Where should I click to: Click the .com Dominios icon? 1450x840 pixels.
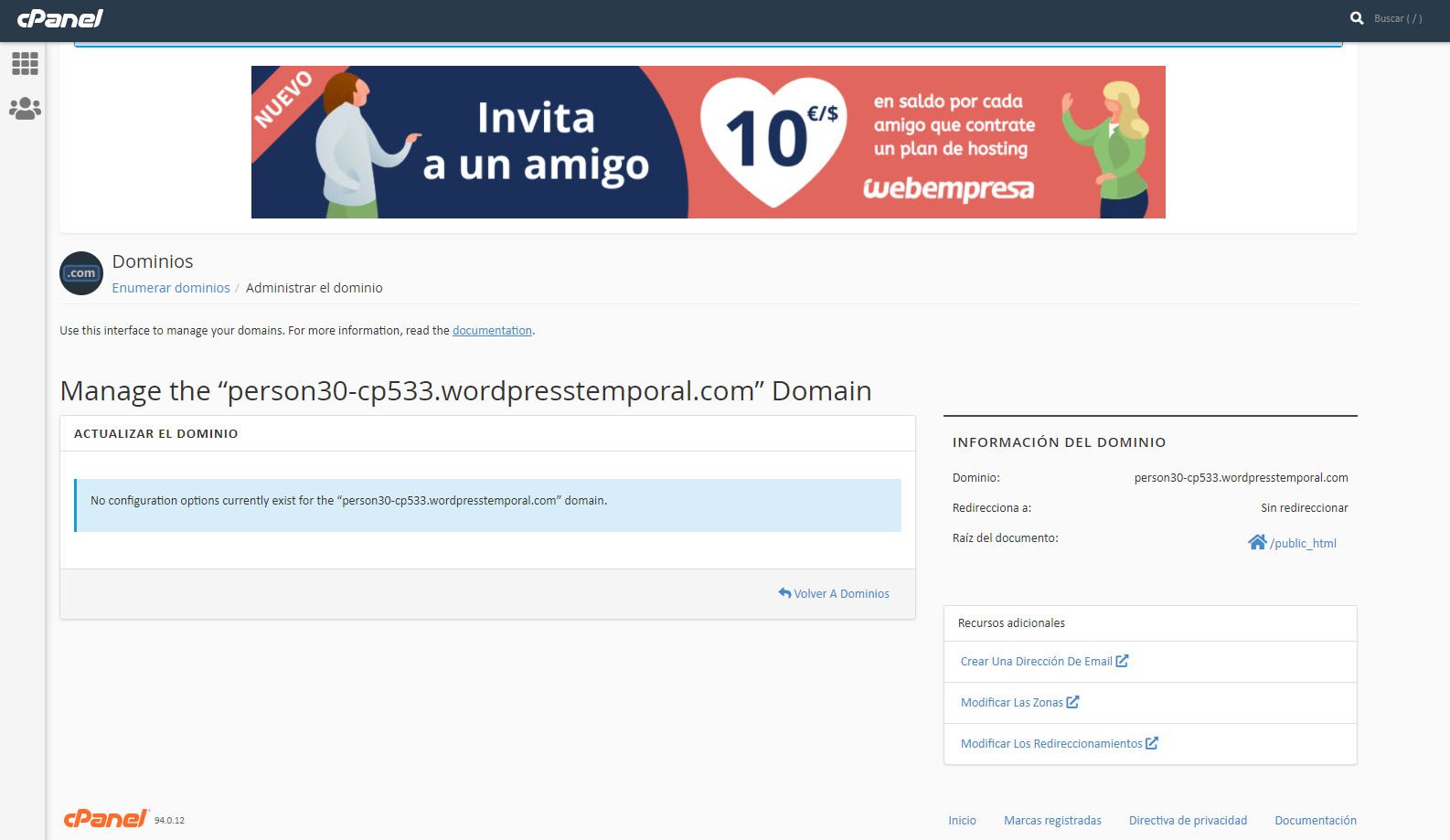(x=81, y=273)
